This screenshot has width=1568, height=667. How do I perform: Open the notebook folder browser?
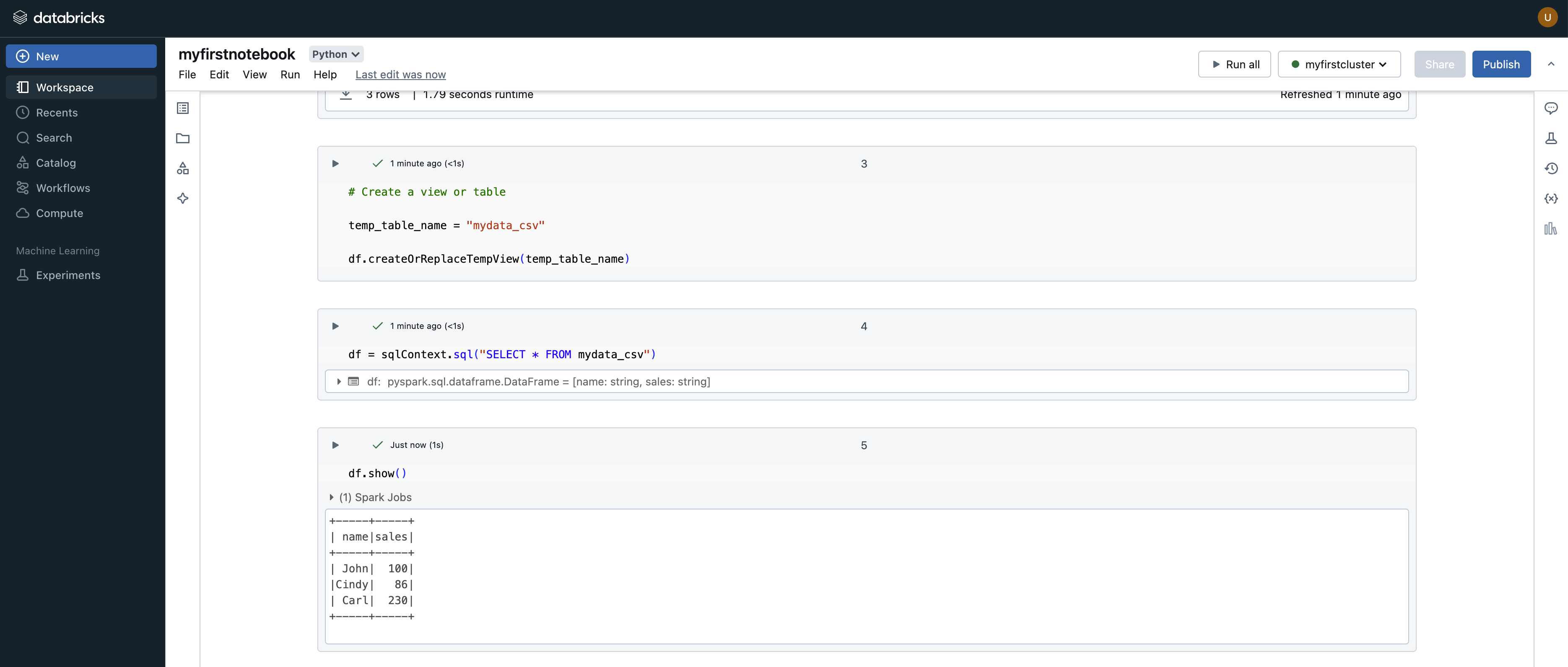pos(182,138)
